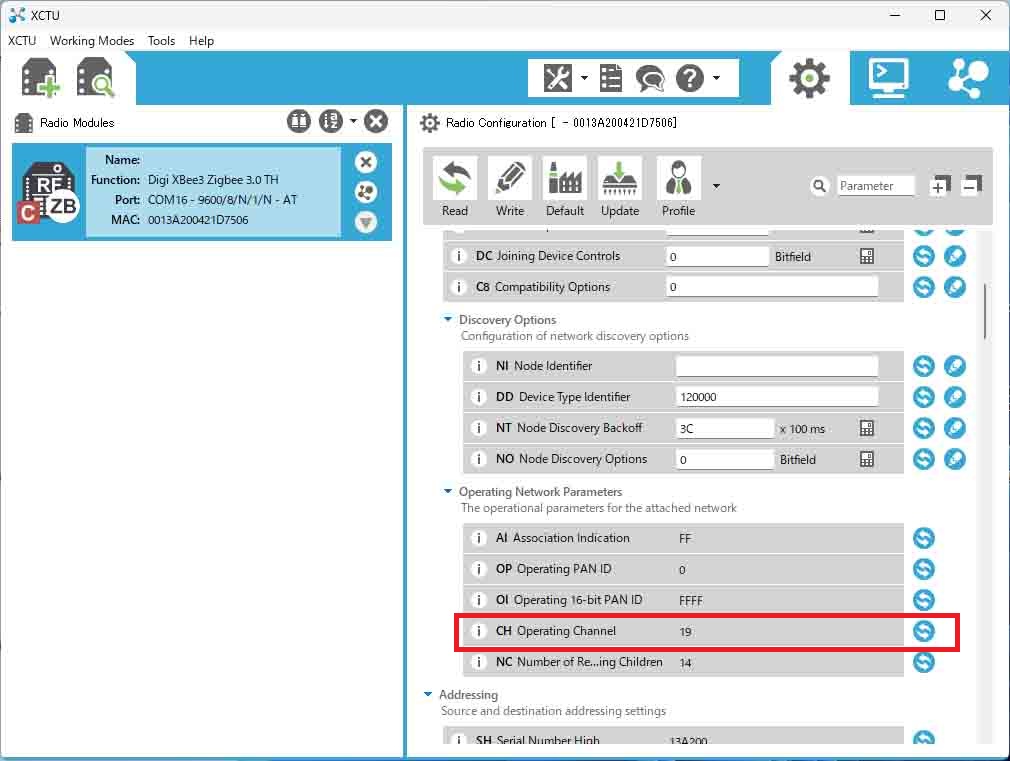Screen dimensions: 1010x761
Task: Open the Configuration working mode gear
Action: tap(809, 78)
